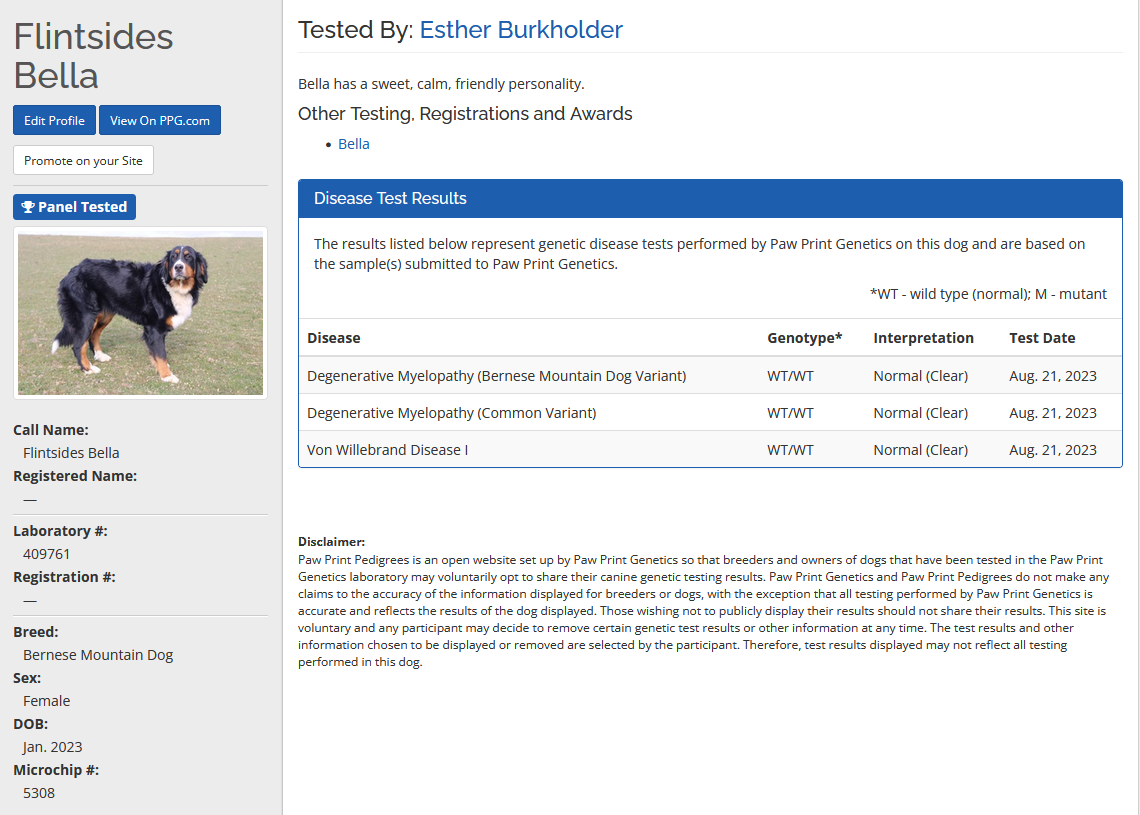Open tester Esther Burkholder's profile link

point(521,30)
